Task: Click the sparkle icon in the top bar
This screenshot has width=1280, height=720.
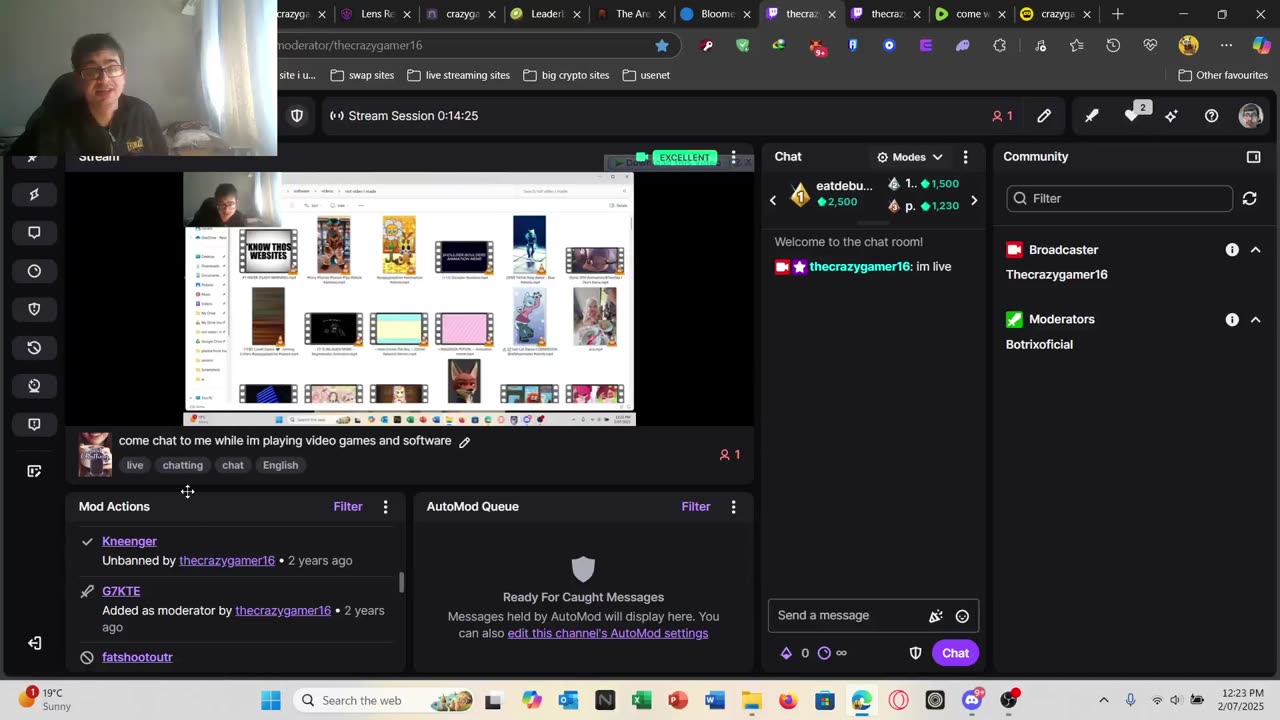Action: [x=1171, y=116]
